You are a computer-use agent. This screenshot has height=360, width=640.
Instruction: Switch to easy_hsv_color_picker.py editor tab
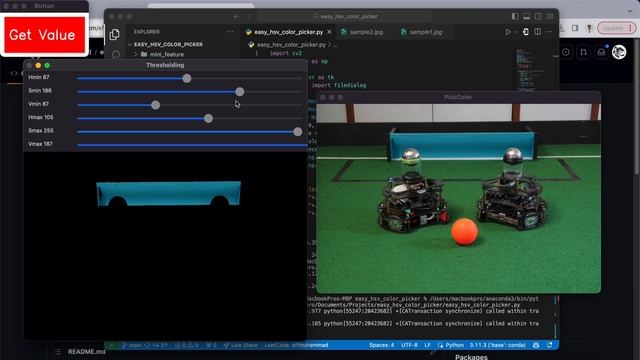288,32
